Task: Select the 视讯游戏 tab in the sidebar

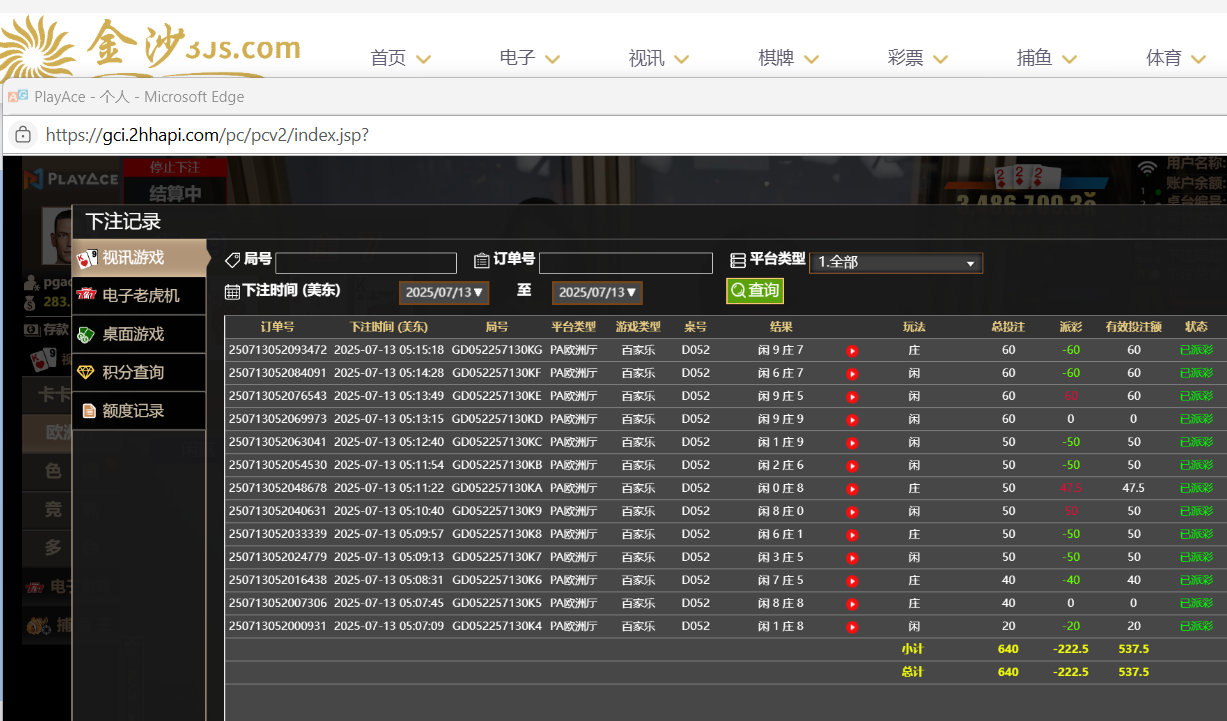Action: (x=139, y=258)
